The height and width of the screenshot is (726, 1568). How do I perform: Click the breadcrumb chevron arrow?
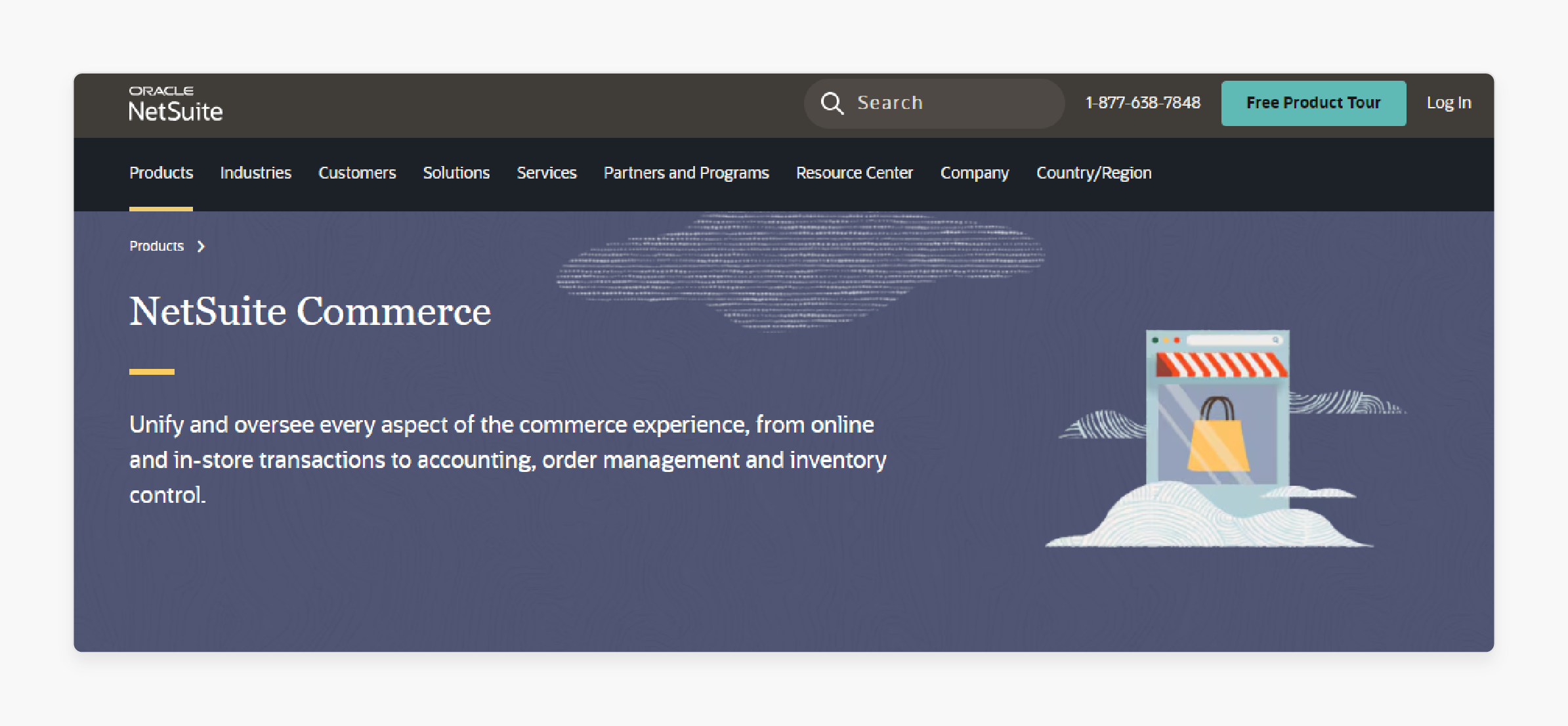click(201, 246)
